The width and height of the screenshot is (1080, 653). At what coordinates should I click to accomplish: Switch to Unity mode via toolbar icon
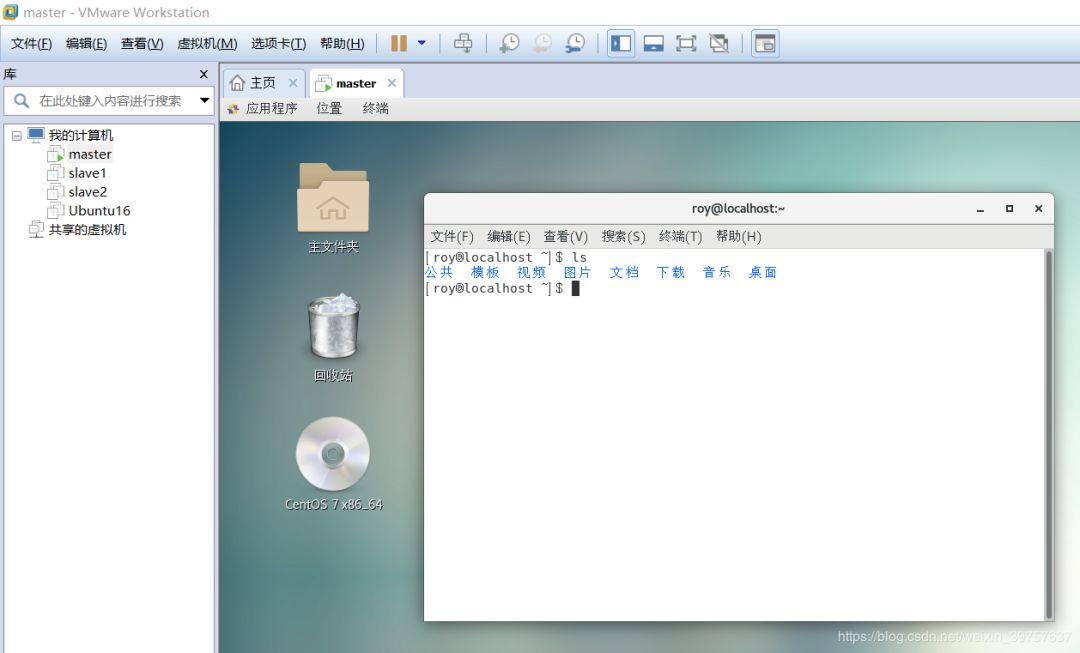[x=718, y=42]
